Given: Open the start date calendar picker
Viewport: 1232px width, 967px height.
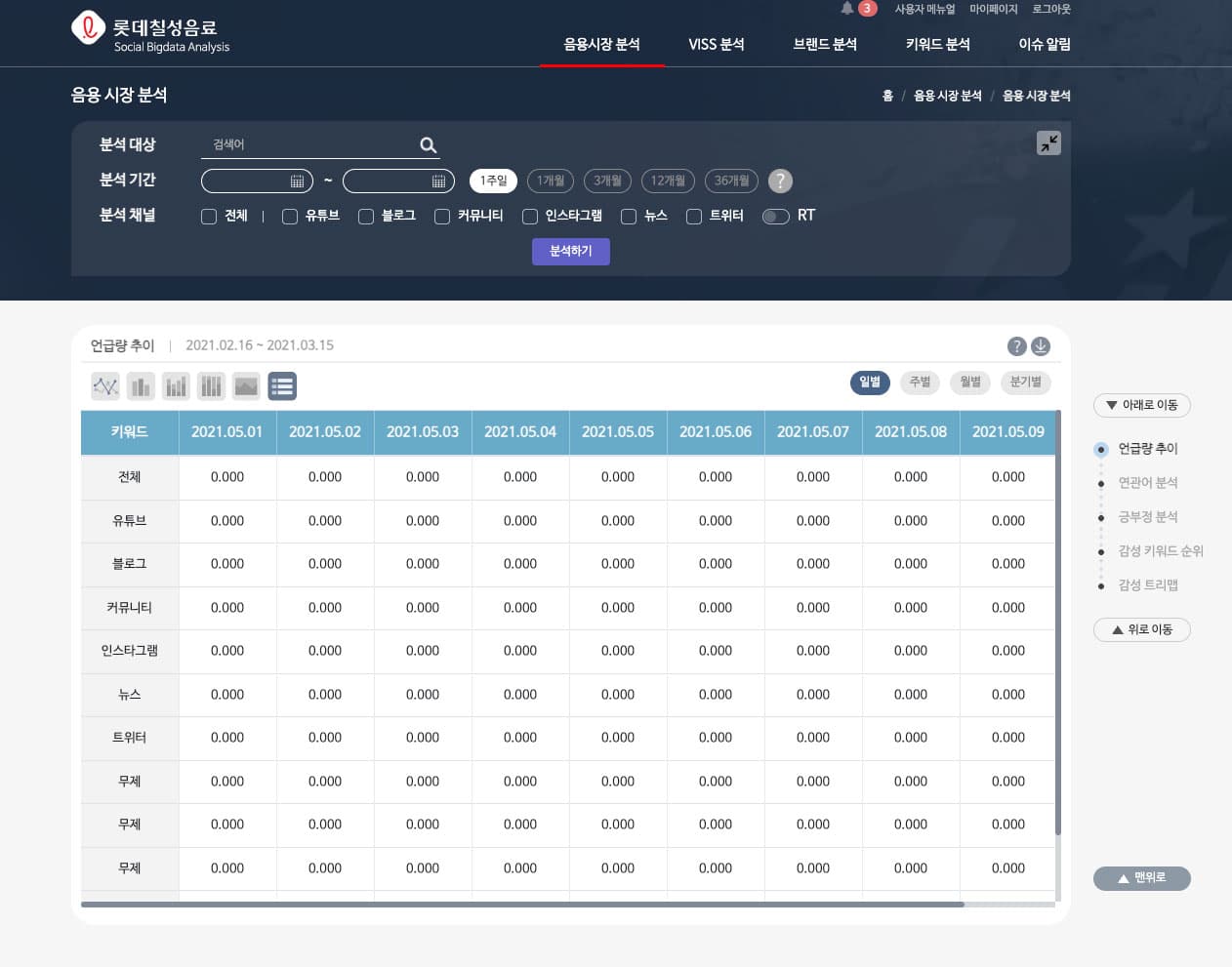Looking at the screenshot, I should (x=298, y=181).
